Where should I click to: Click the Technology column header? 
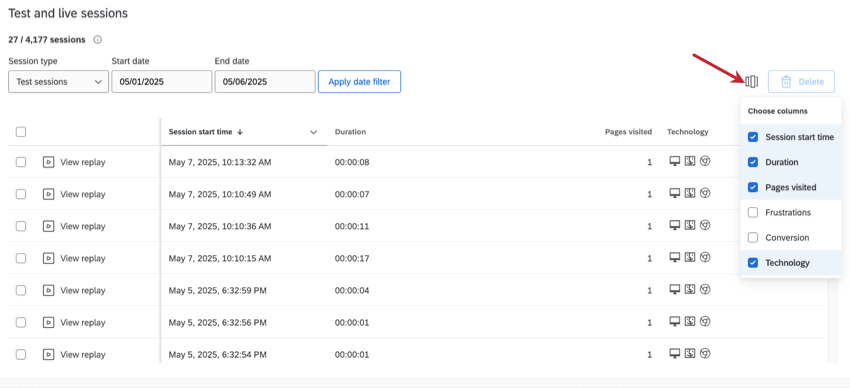(687, 132)
